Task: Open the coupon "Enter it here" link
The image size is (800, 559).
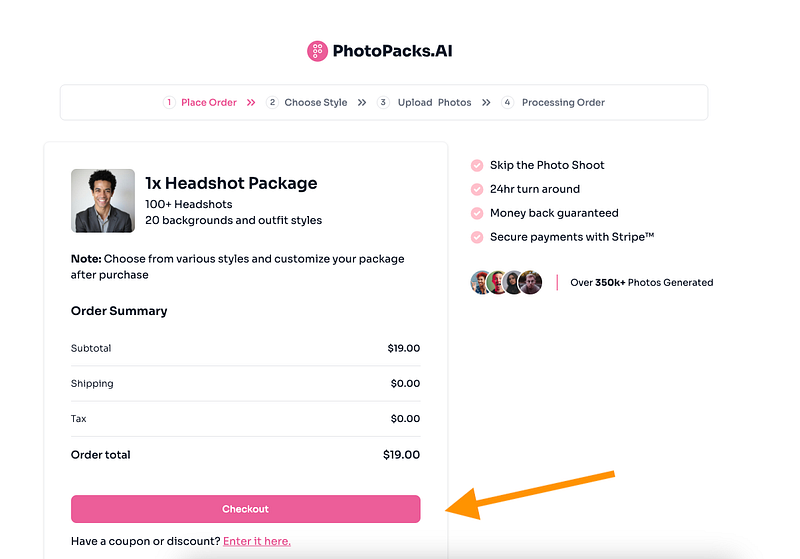Action: (x=257, y=541)
